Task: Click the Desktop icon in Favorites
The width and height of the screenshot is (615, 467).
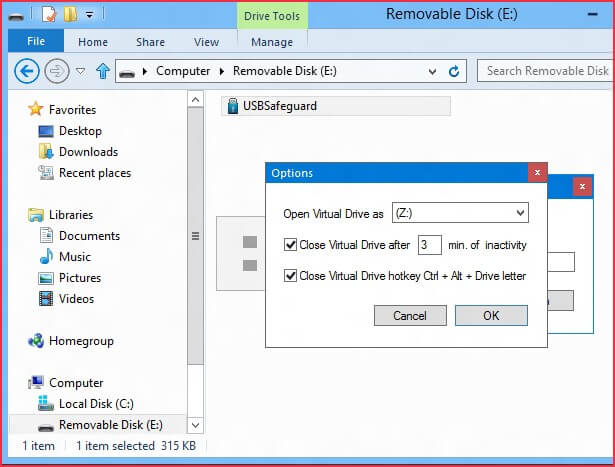Action: (x=46, y=131)
